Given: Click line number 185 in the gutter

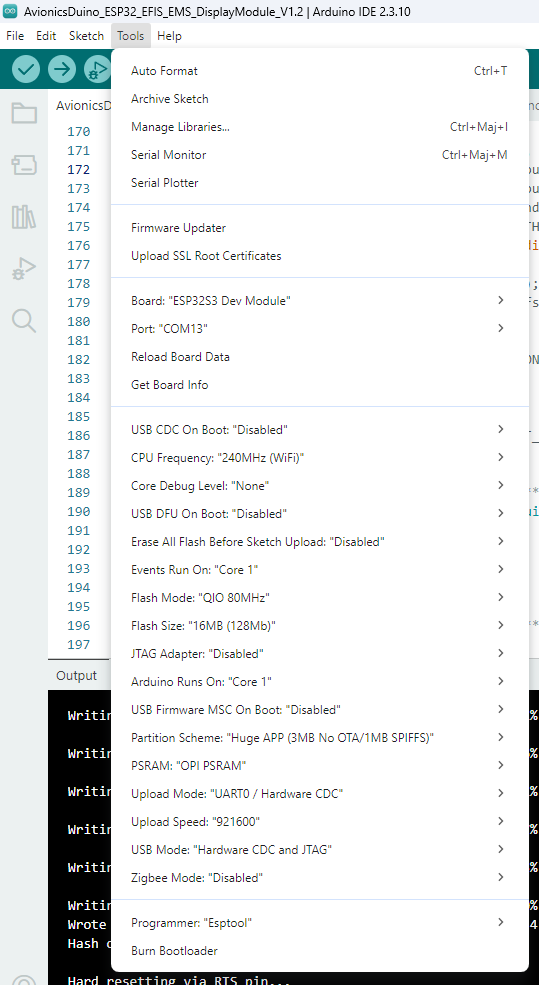Looking at the screenshot, I should (79, 416).
